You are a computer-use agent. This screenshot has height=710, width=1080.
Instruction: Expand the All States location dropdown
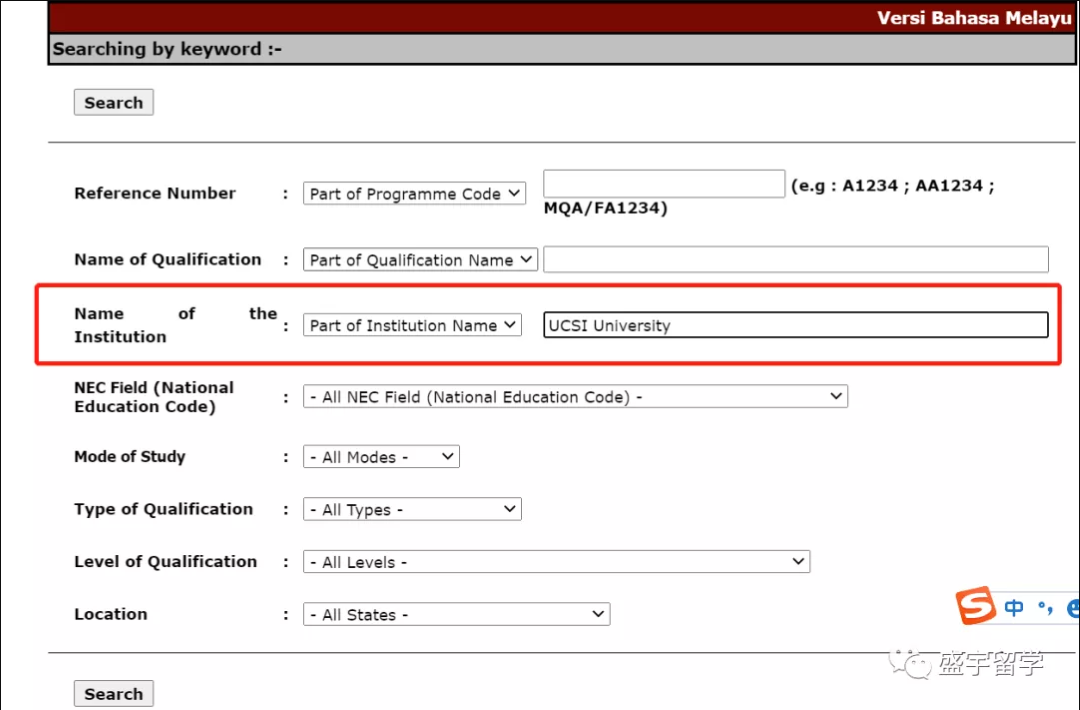tap(457, 614)
